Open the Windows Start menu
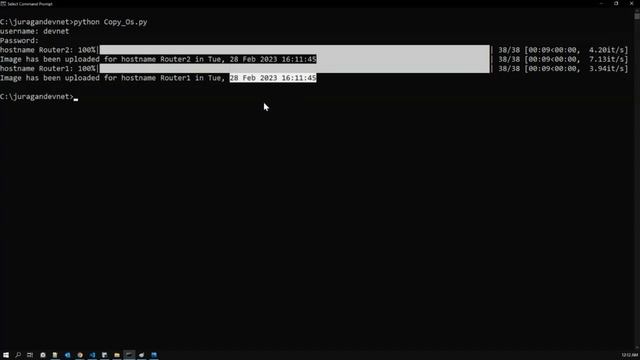 6,355
